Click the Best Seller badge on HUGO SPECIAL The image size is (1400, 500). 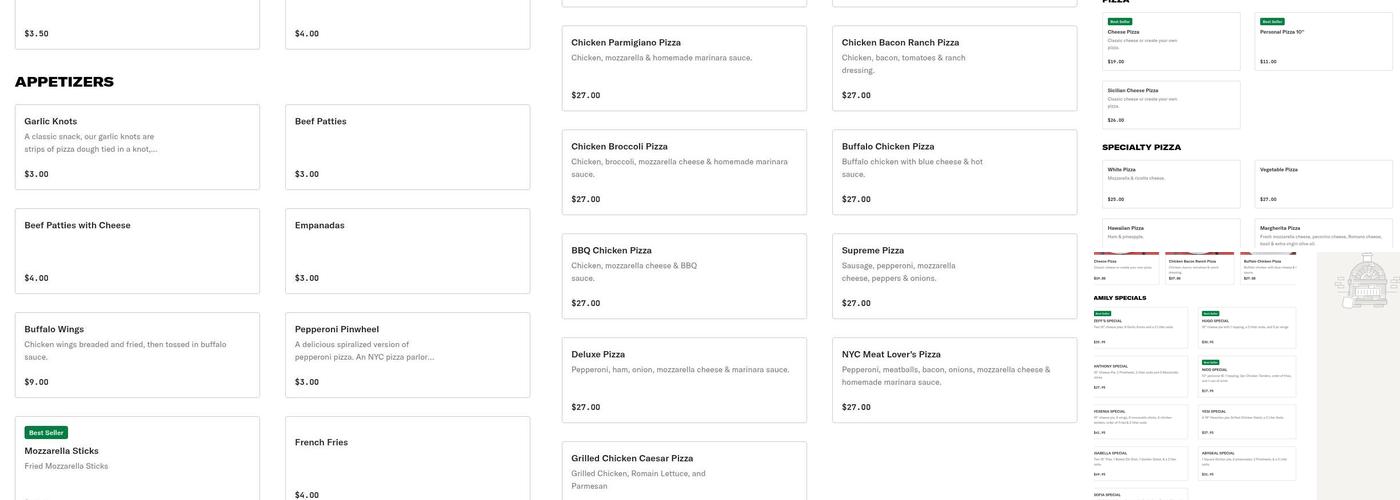tap(1211, 314)
